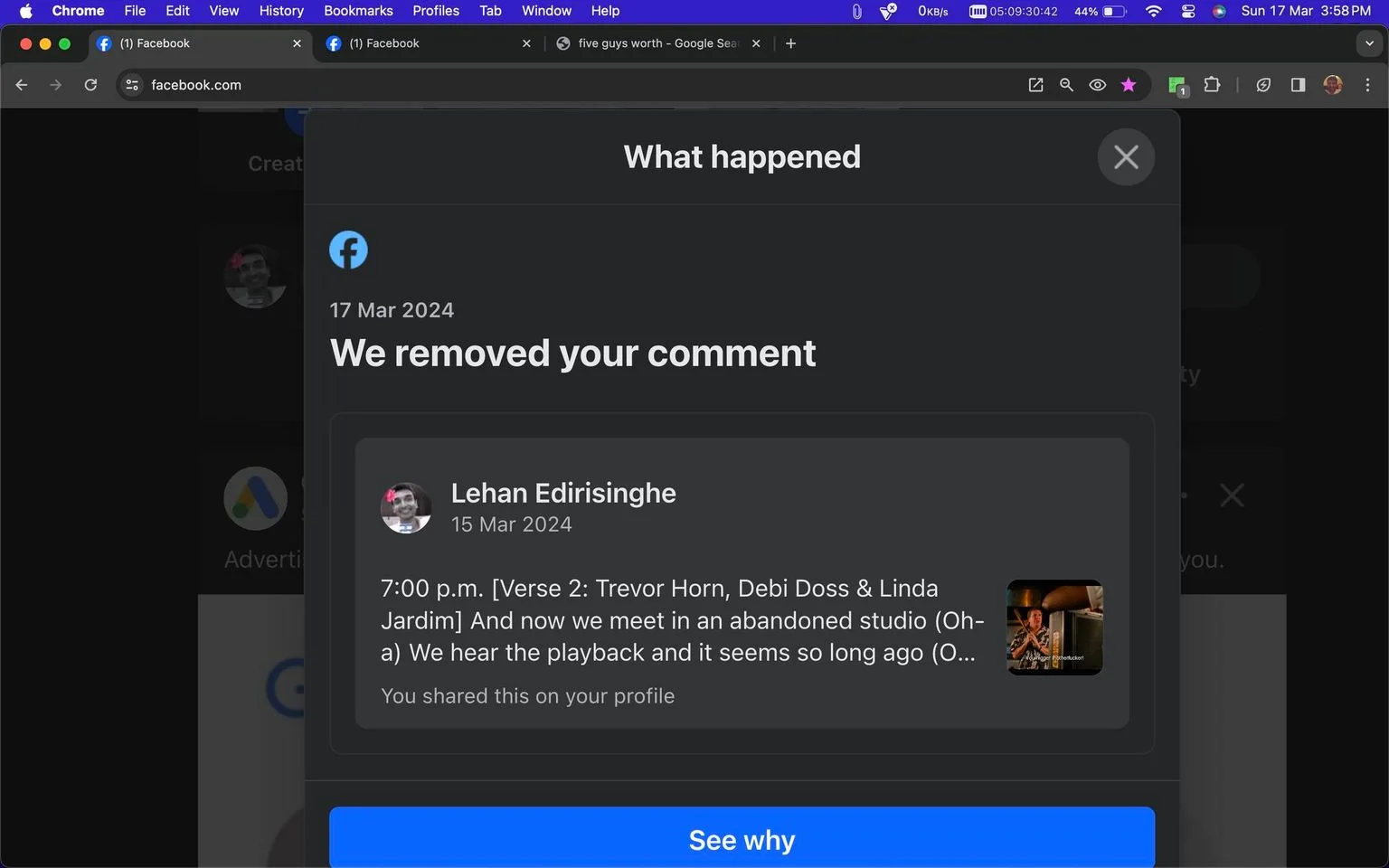View site information for facebook.com
Image resolution: width=1389 pixels, height=868 pixels.
coord(132,85)
